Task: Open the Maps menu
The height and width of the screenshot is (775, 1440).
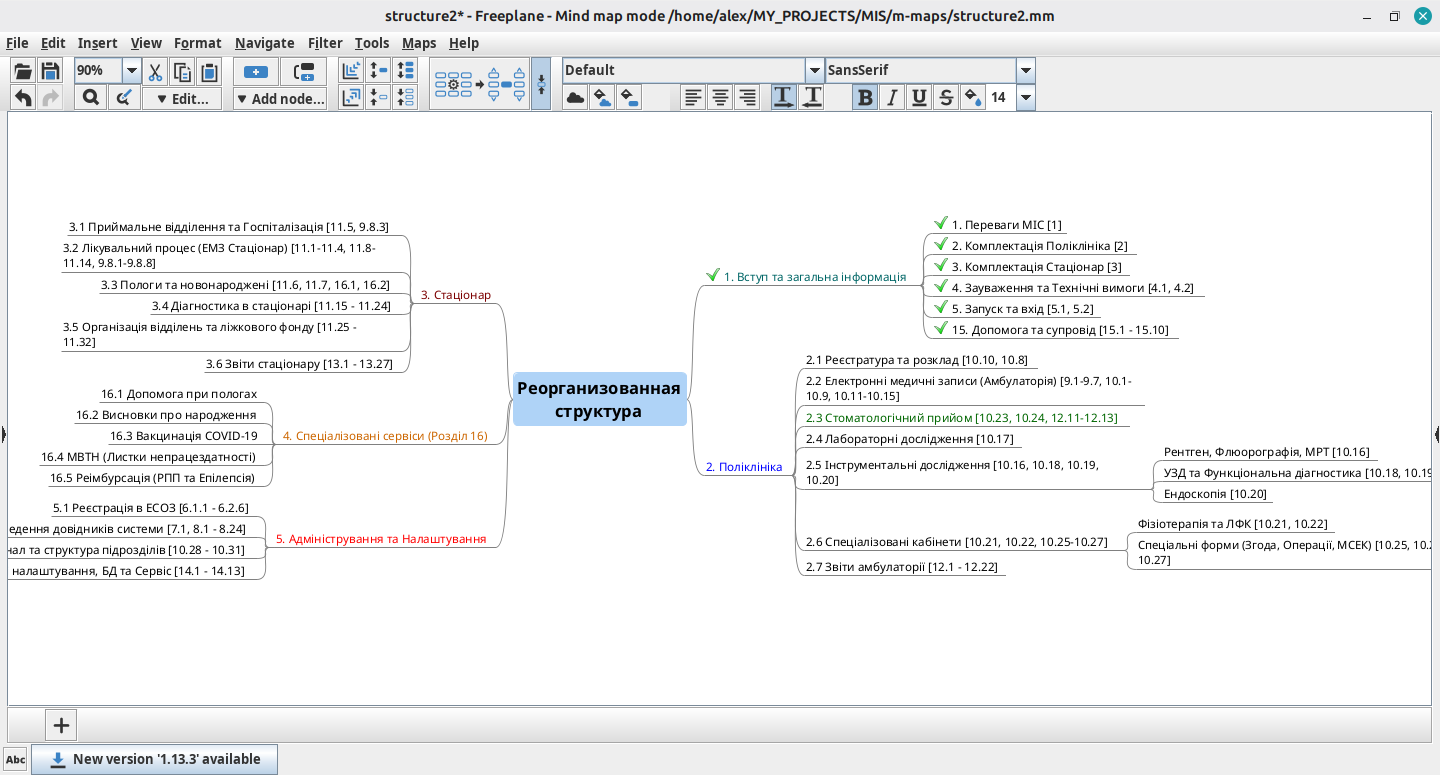Action: pyautogui.click(x=419, y=43)
